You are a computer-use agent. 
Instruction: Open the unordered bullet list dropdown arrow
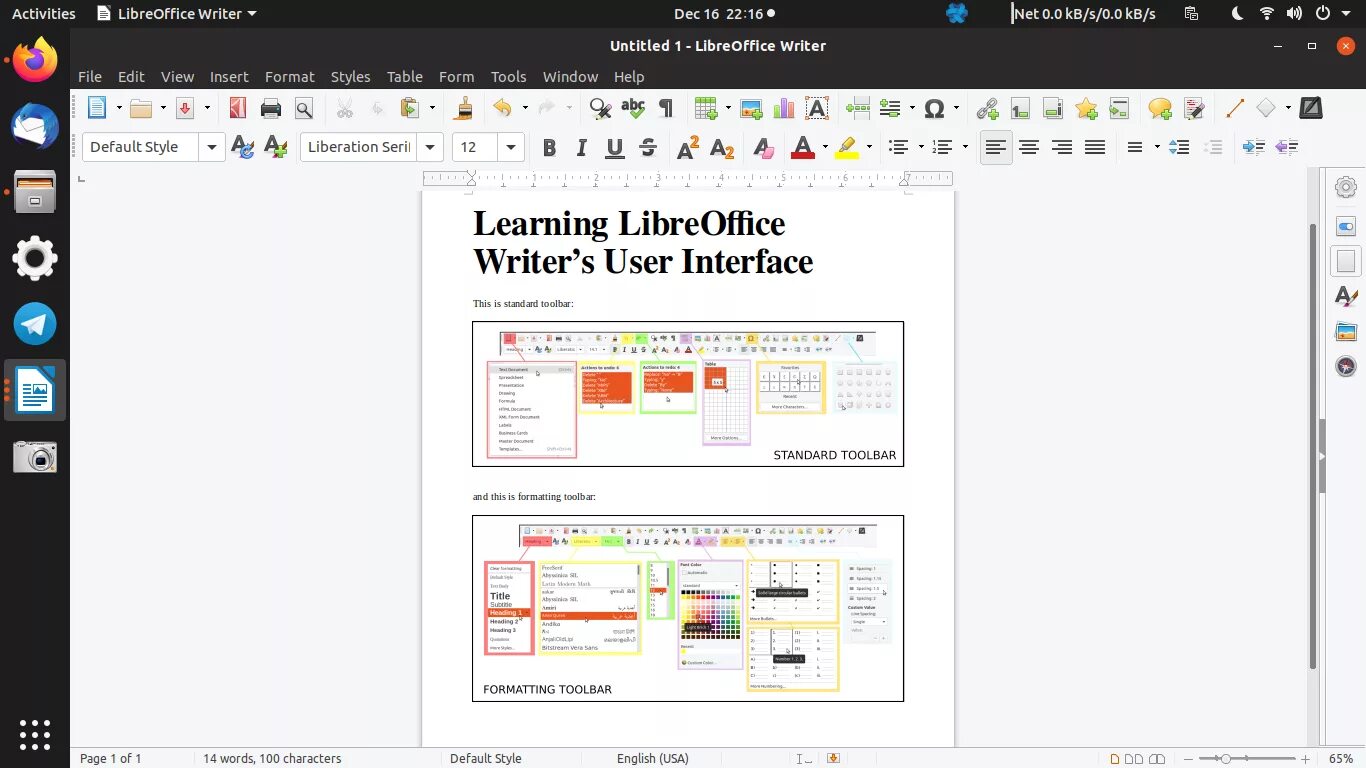point(921,148)
